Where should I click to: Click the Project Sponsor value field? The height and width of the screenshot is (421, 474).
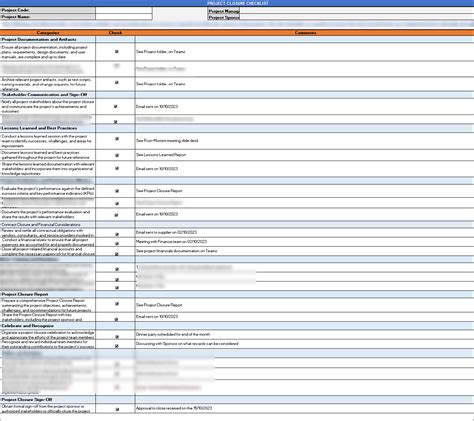tap(357, 17)
